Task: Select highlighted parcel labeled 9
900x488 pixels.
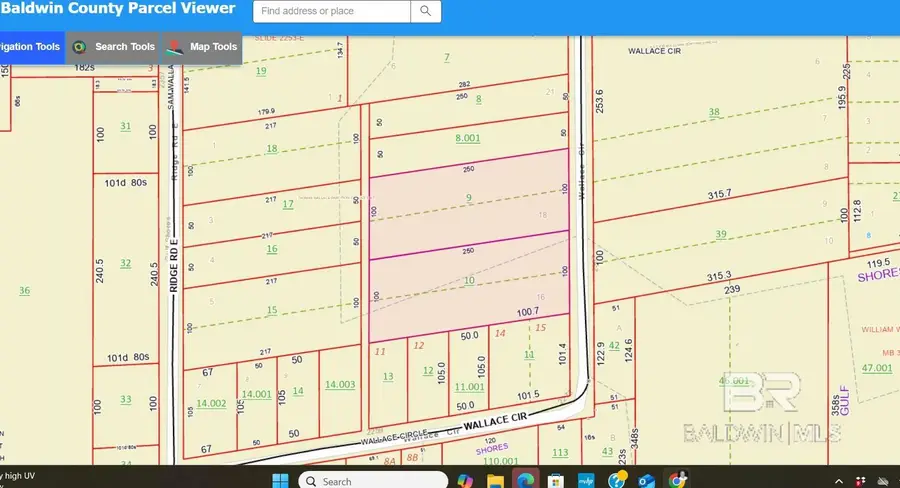Action: 469,198
